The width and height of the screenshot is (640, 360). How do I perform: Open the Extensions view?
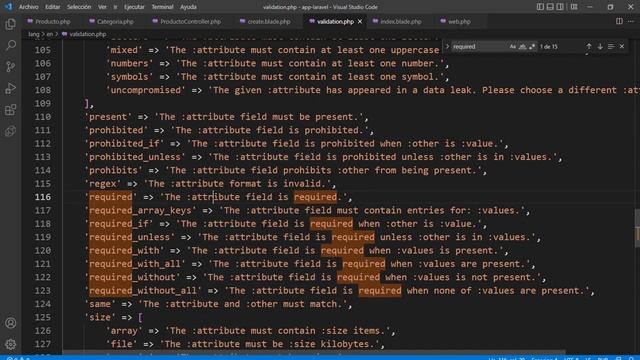pyautogui.click(x=11, y=110)
